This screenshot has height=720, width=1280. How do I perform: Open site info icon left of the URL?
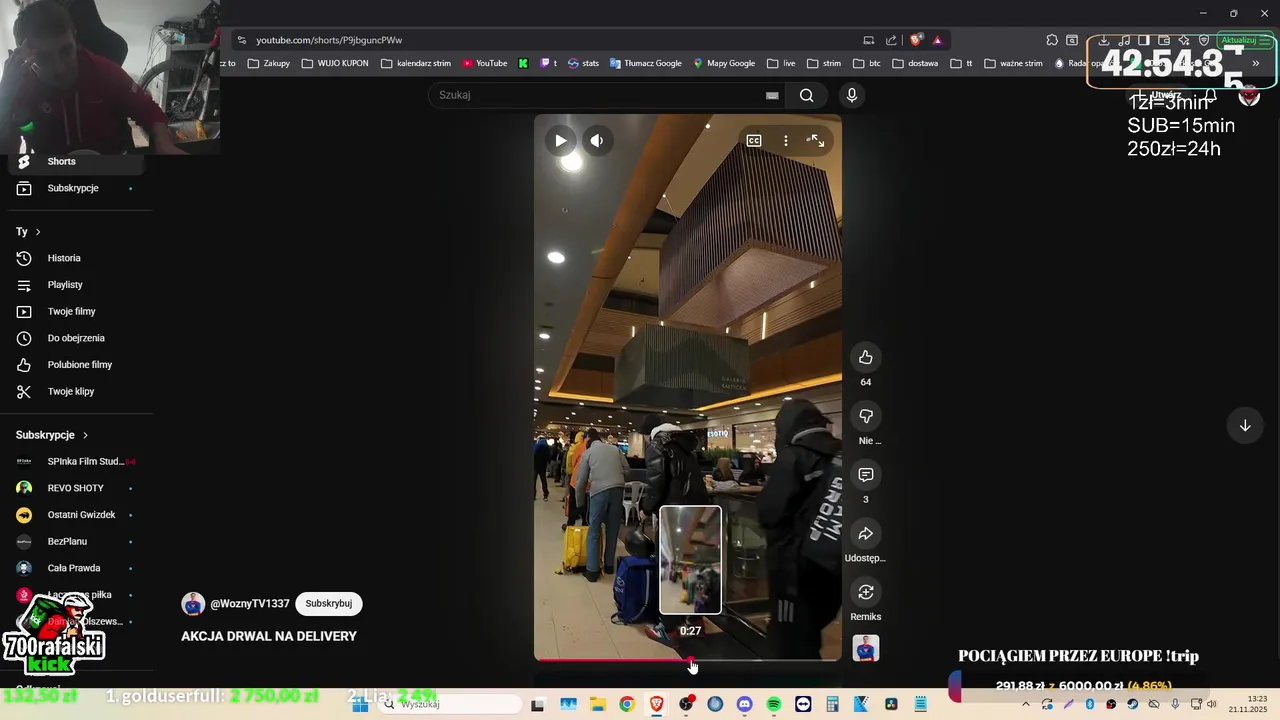click(241, 40)
